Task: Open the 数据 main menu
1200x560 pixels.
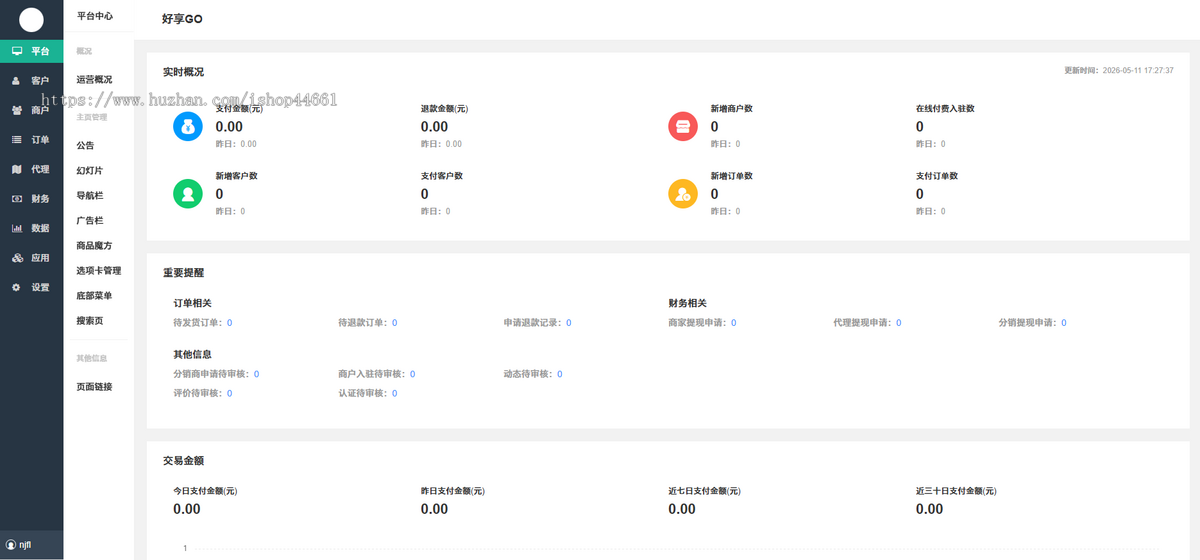Action: [32, 228]
